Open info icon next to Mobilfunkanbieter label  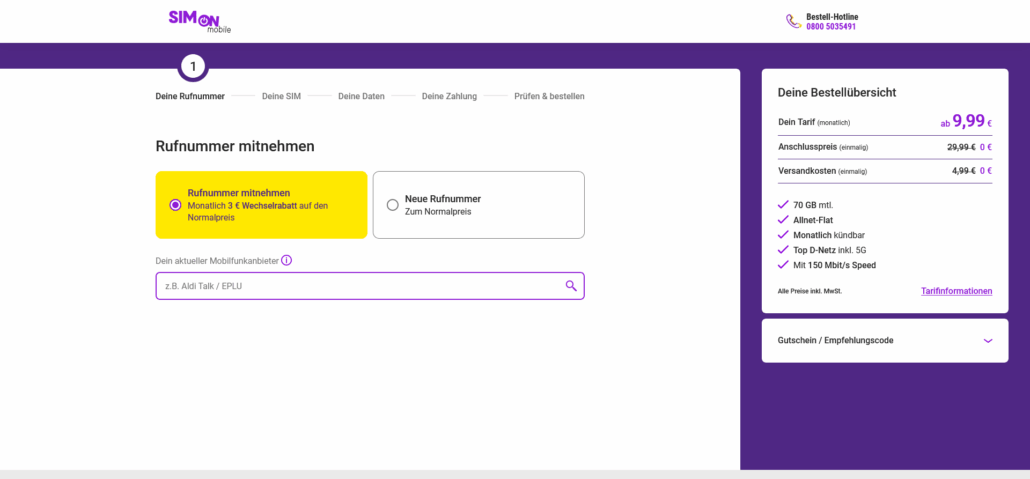coord(286,260)
